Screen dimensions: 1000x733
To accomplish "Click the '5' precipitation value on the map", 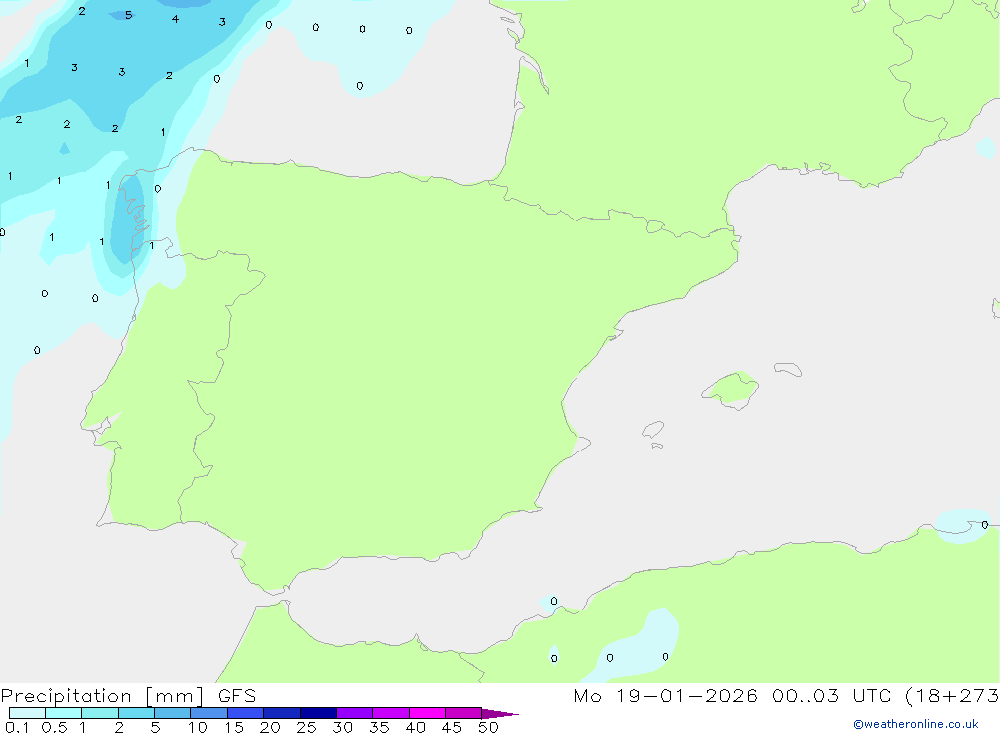I will 129,15.
